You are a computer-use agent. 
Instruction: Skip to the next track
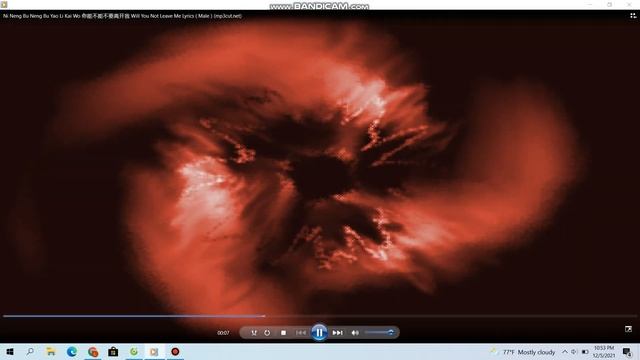pyautogui.click(x=338, y=333)
